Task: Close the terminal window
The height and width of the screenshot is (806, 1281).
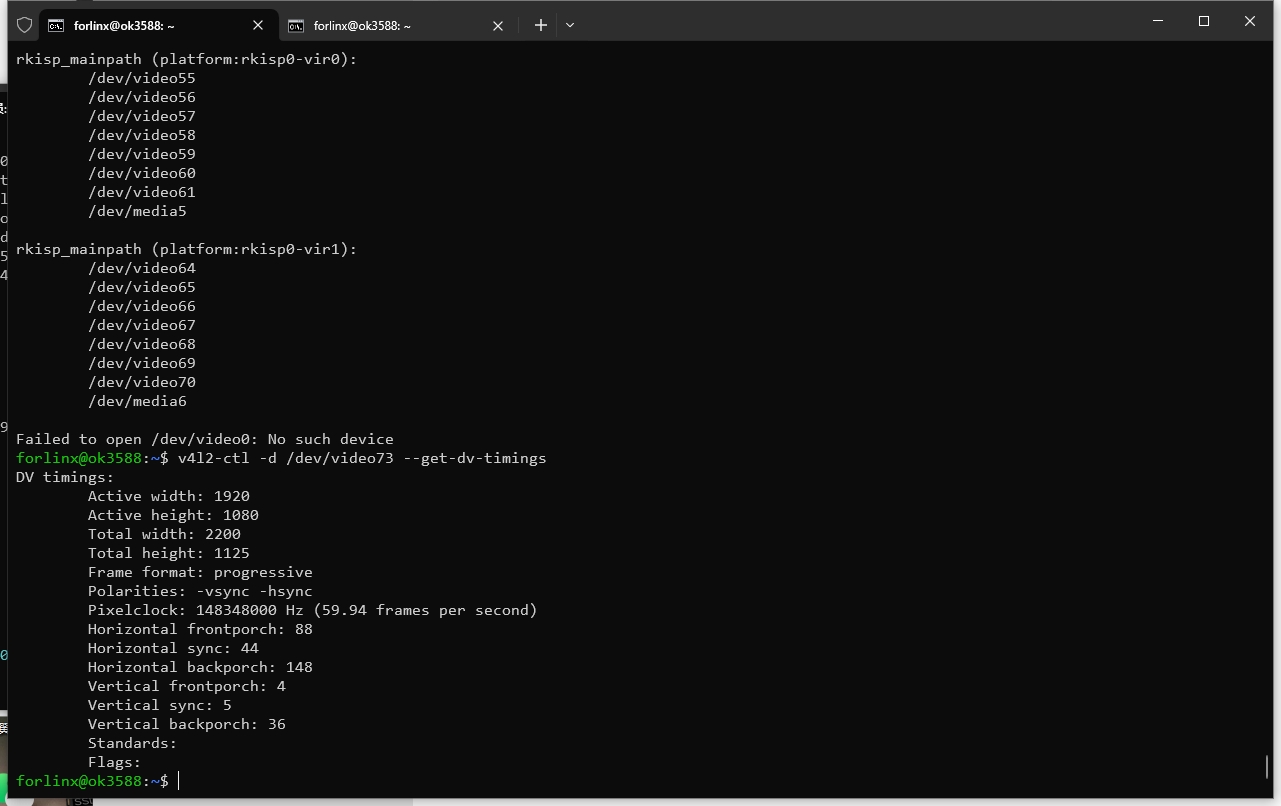Action: (x=1250, y=21)
